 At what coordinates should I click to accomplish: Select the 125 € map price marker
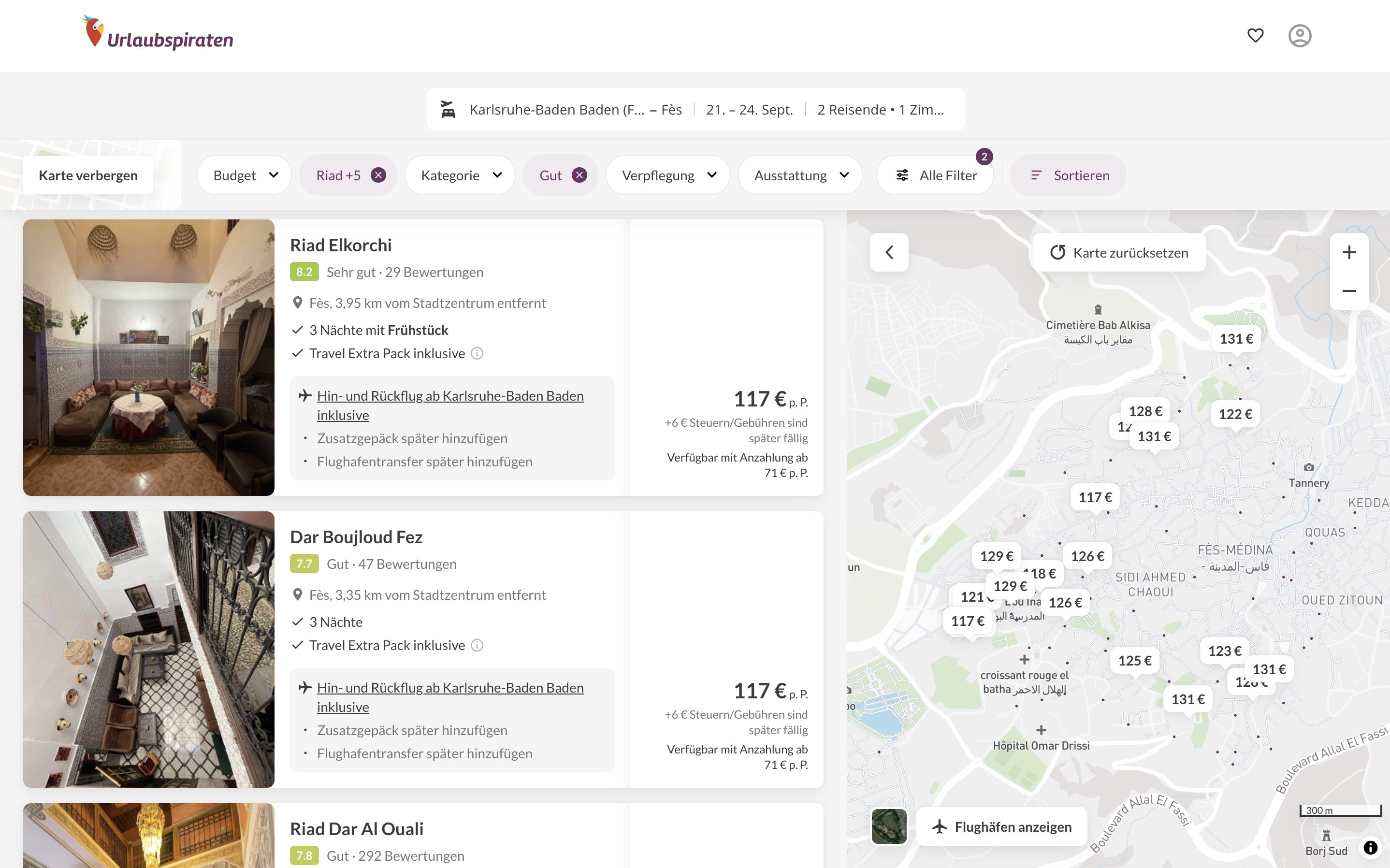pyautogui.click(x=1135, y=660)
